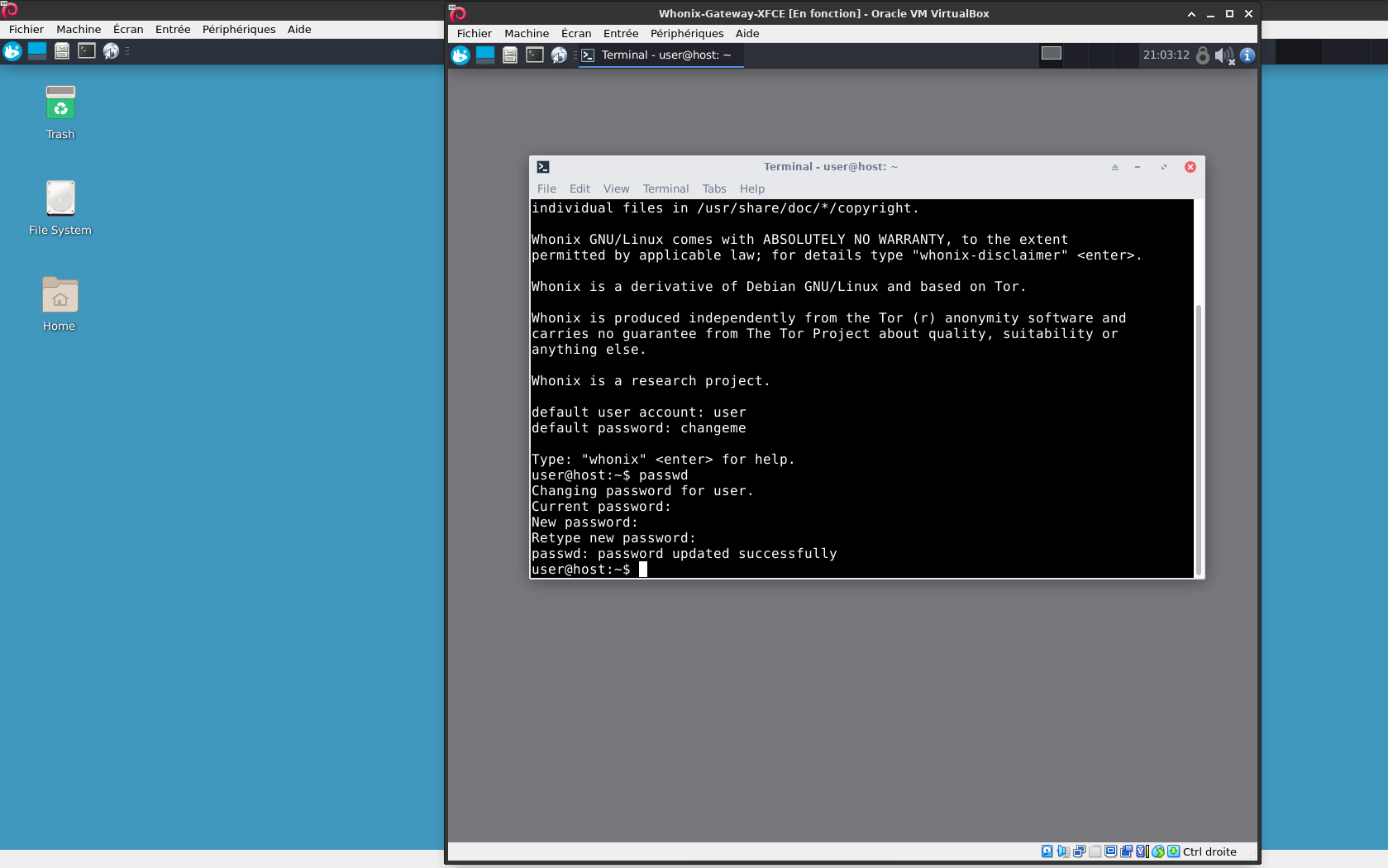
Task: Open Périphériques menu in background VirtualBox window
Action: coord(239,29)
